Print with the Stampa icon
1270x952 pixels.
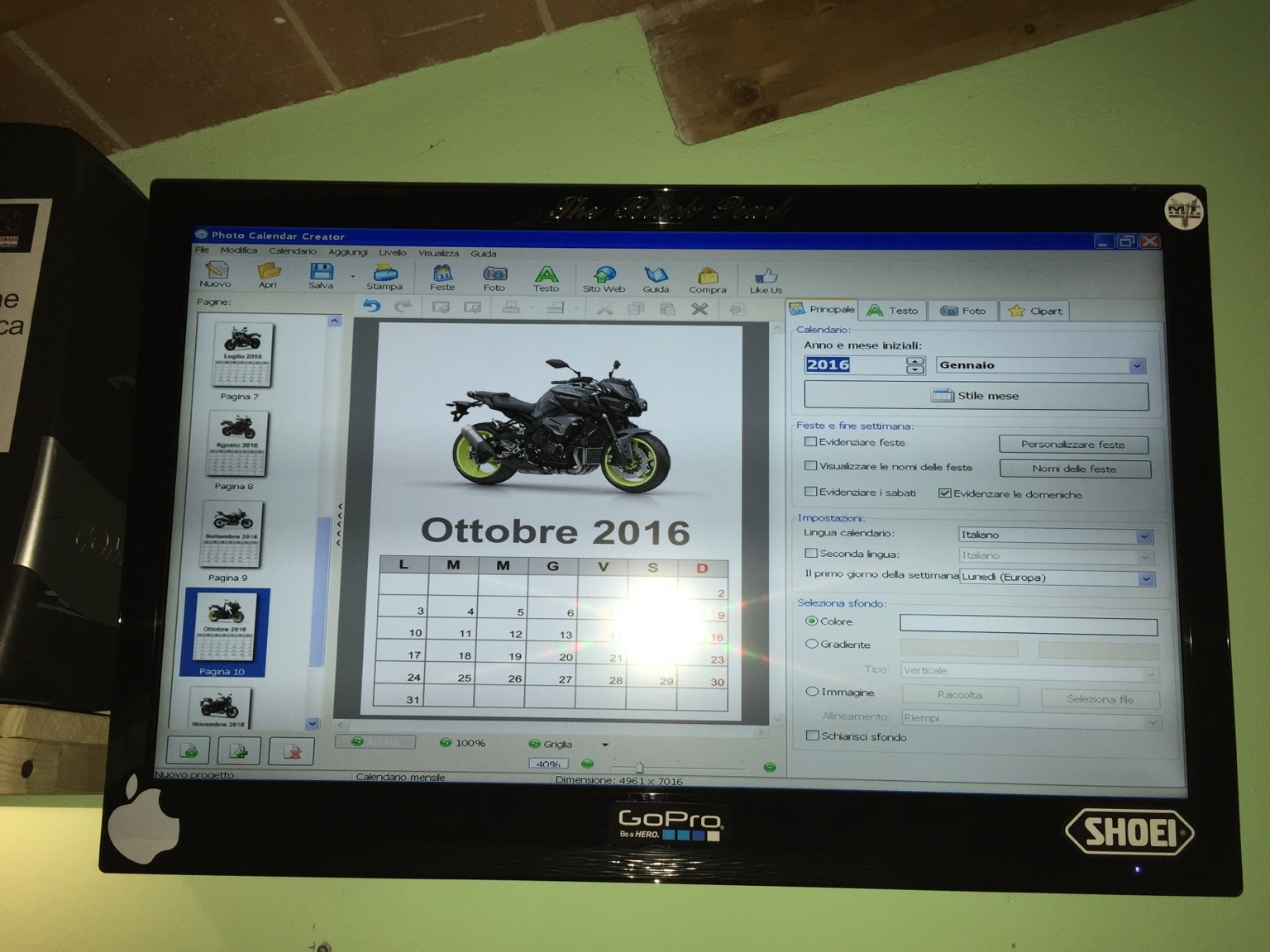point(384,277)
